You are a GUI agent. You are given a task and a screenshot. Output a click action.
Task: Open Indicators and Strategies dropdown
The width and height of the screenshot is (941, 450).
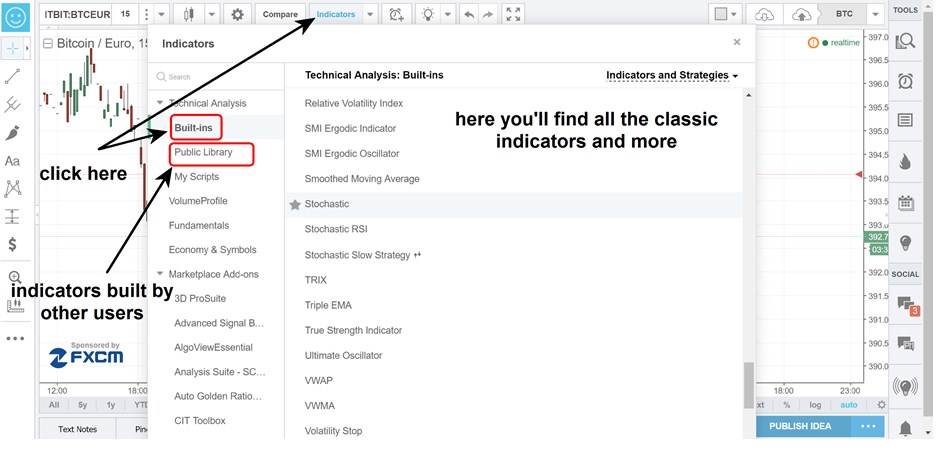coord(672,76)
